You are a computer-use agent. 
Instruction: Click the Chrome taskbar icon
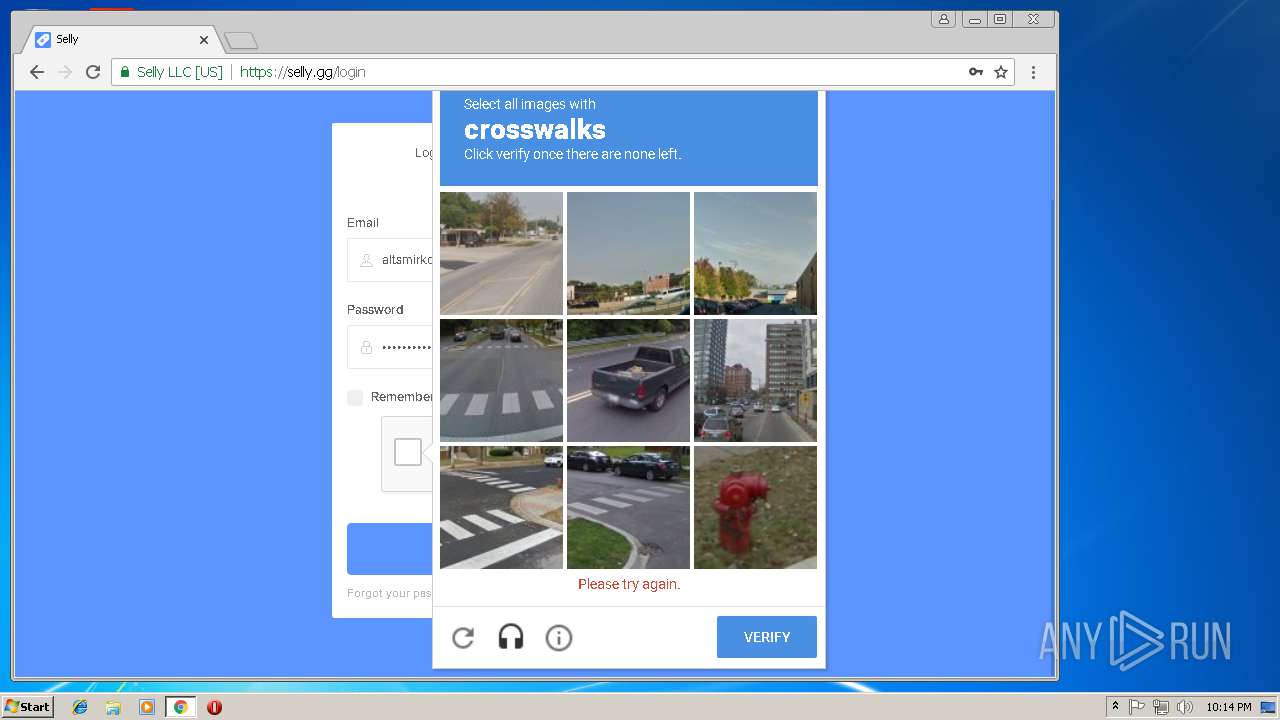pyautogui.click(x=180, y=707)
